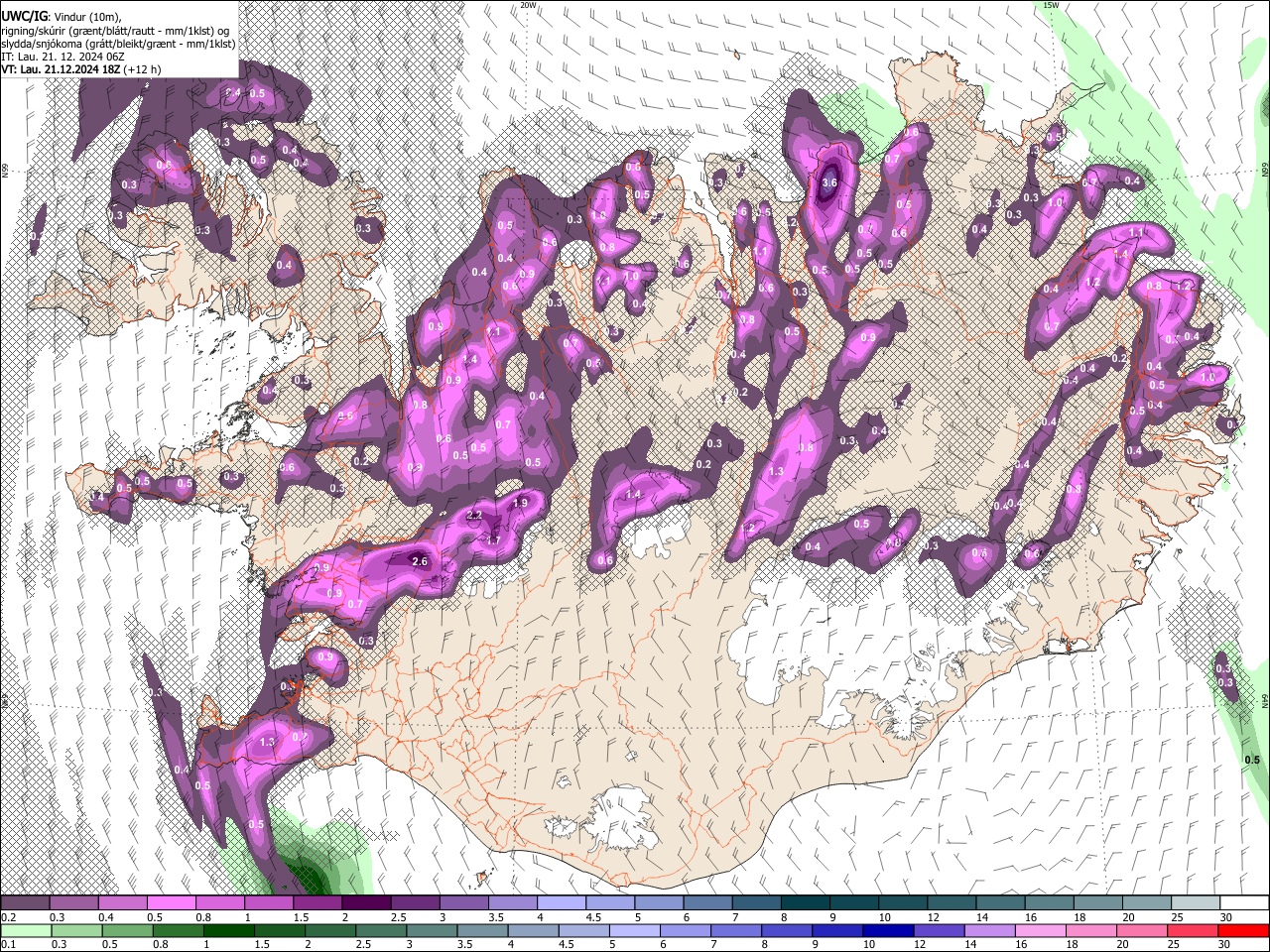Image resolution: width=1270 pixels, height=952 pixels.
Task: Pick the lower legend swatch starting at 20
Action: pyautogui.click(x=1143, y=930)
